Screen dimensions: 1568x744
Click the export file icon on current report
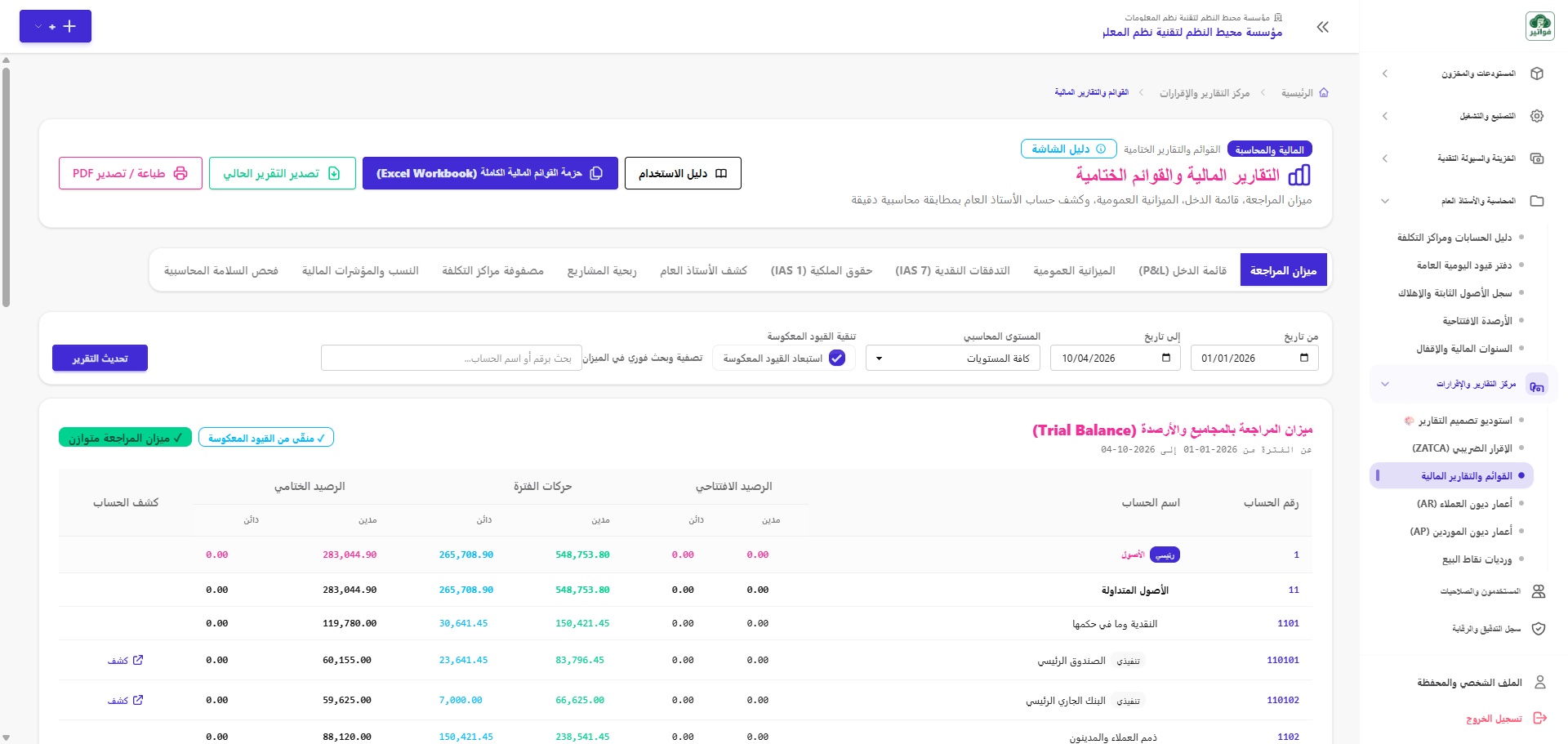point(334,173)
